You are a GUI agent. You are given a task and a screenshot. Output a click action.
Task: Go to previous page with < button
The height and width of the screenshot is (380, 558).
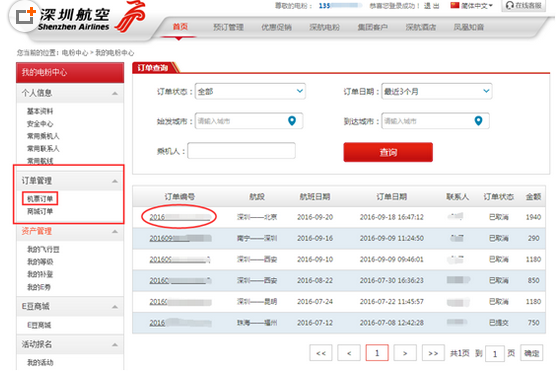[x=349, y=353]
